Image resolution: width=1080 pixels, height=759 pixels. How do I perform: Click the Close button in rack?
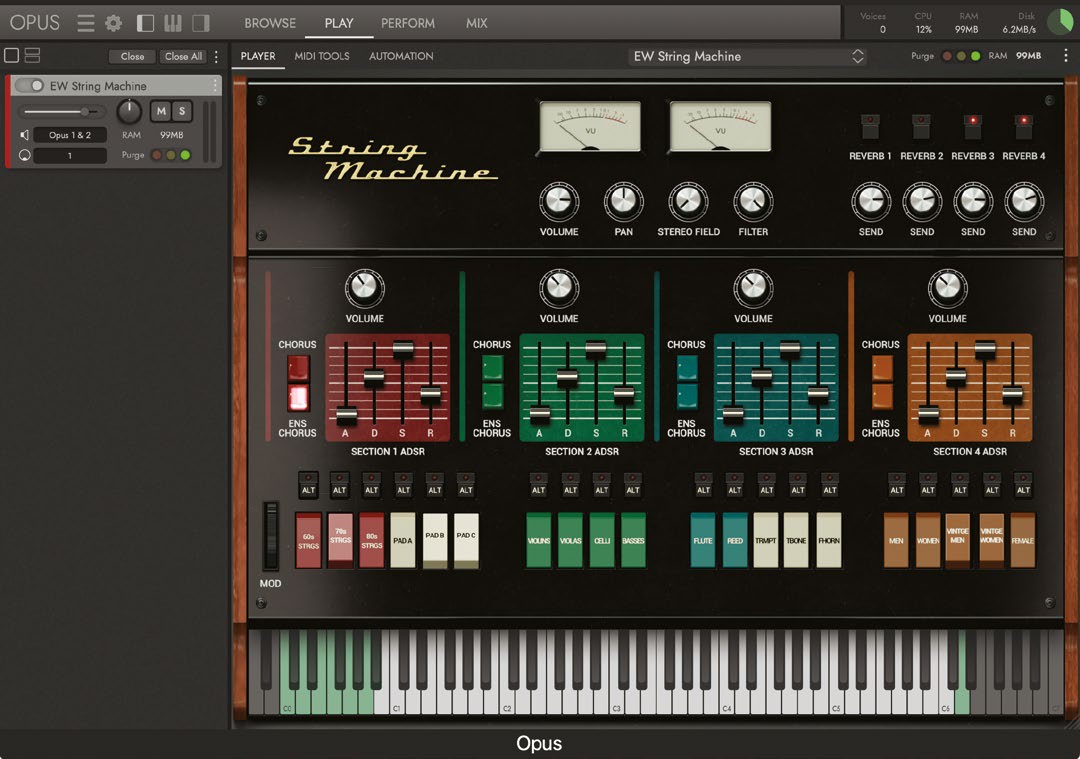132,56
